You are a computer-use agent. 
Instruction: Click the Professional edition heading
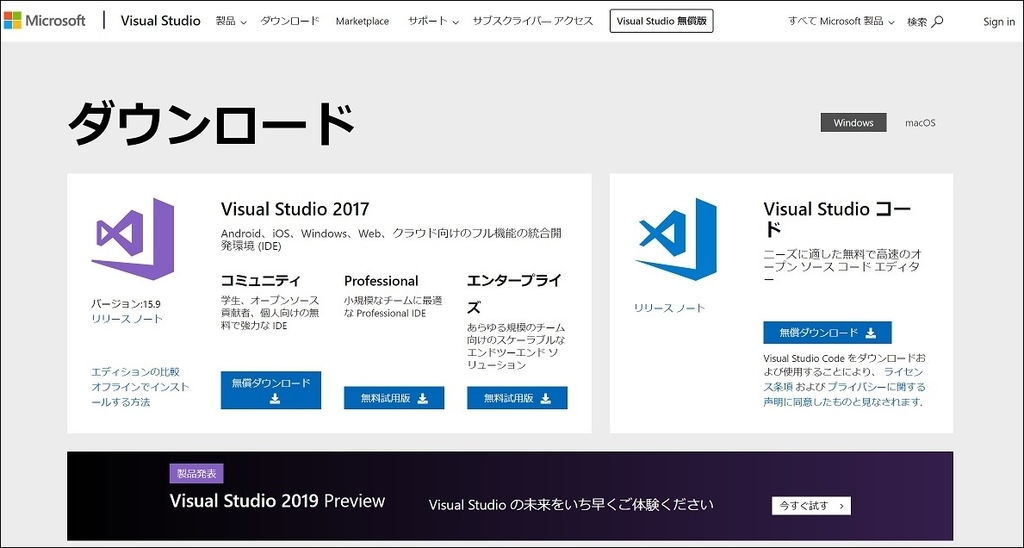point(381,281)
